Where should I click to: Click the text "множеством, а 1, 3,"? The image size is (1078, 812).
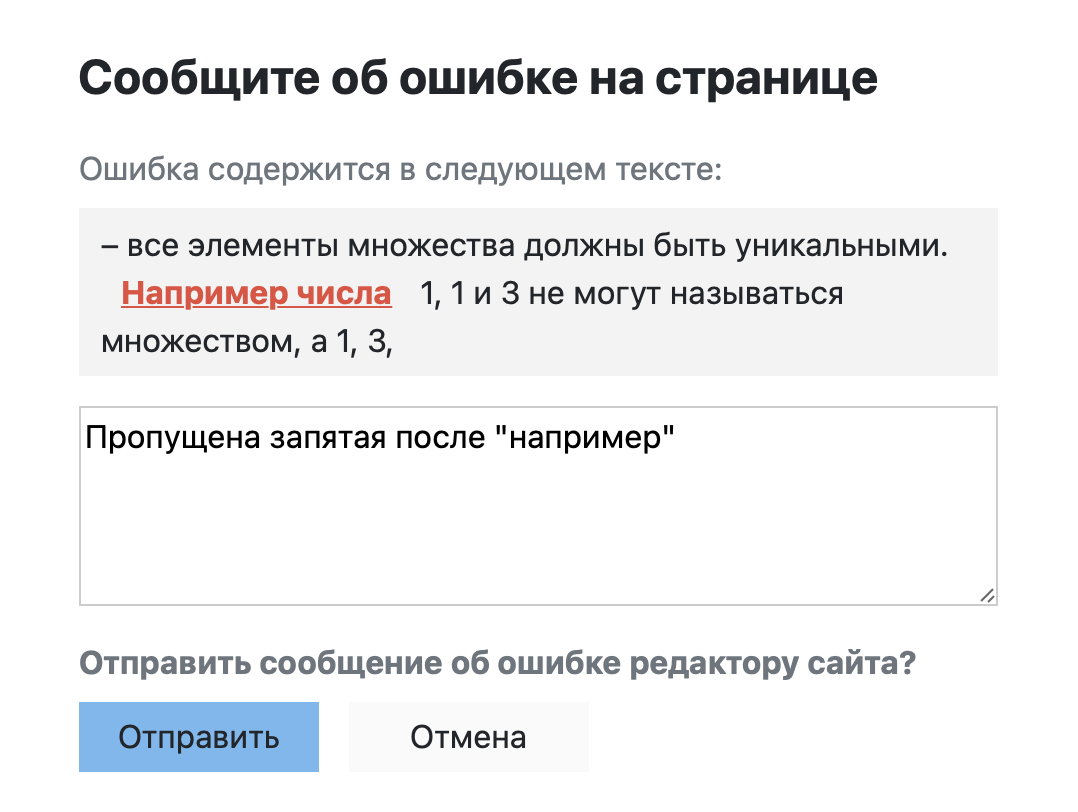[245, 342]
